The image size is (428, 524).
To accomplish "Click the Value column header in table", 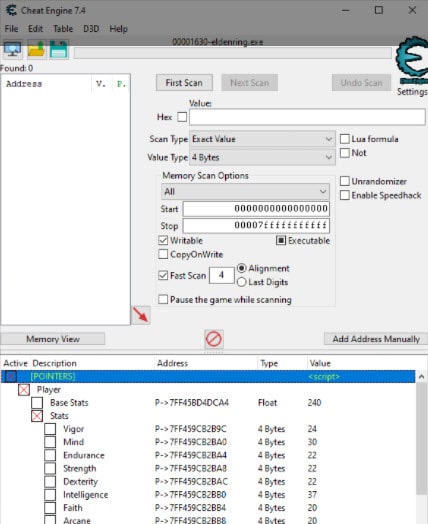I will 320,363.
